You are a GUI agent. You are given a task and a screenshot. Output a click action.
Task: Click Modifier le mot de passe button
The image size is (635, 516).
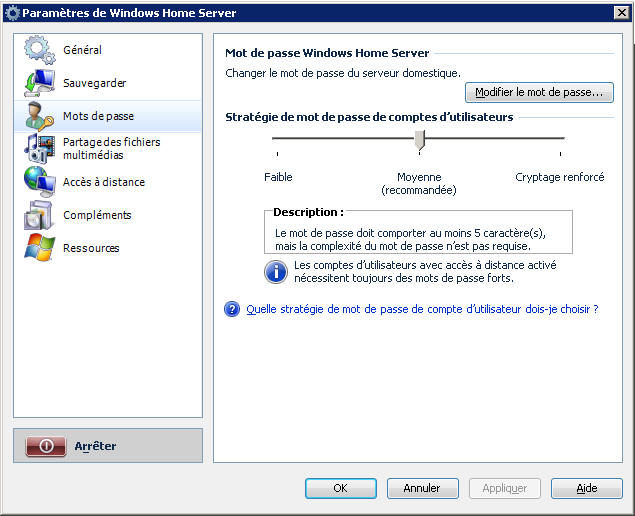pos(539,92)
